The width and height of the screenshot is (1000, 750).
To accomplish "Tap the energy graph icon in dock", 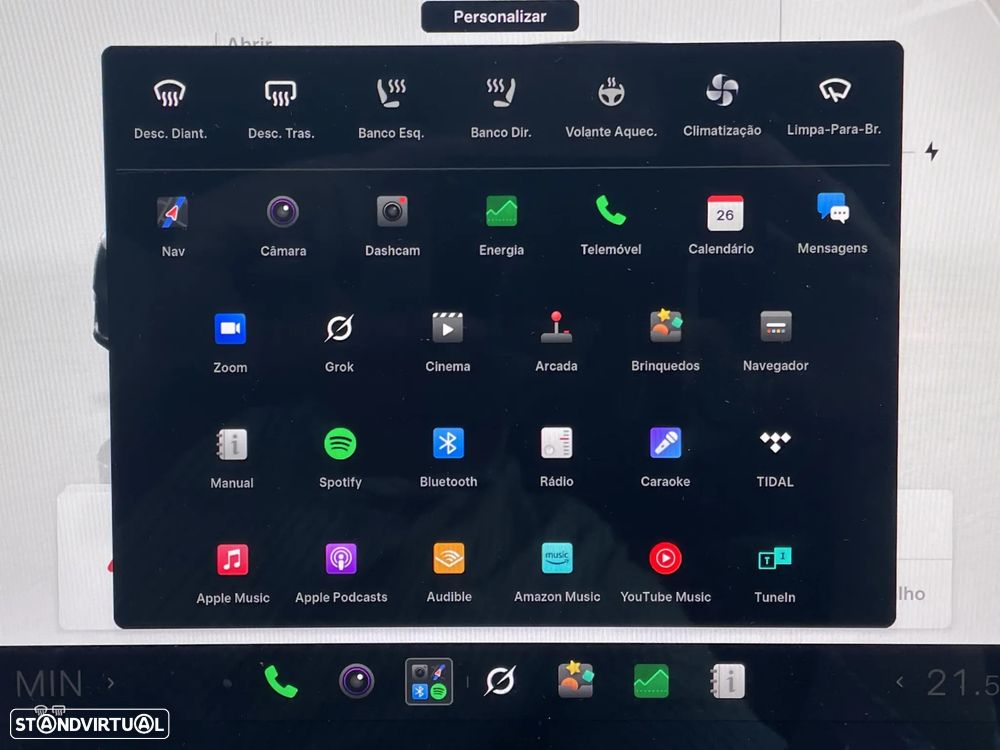I will tap(651, 680).
